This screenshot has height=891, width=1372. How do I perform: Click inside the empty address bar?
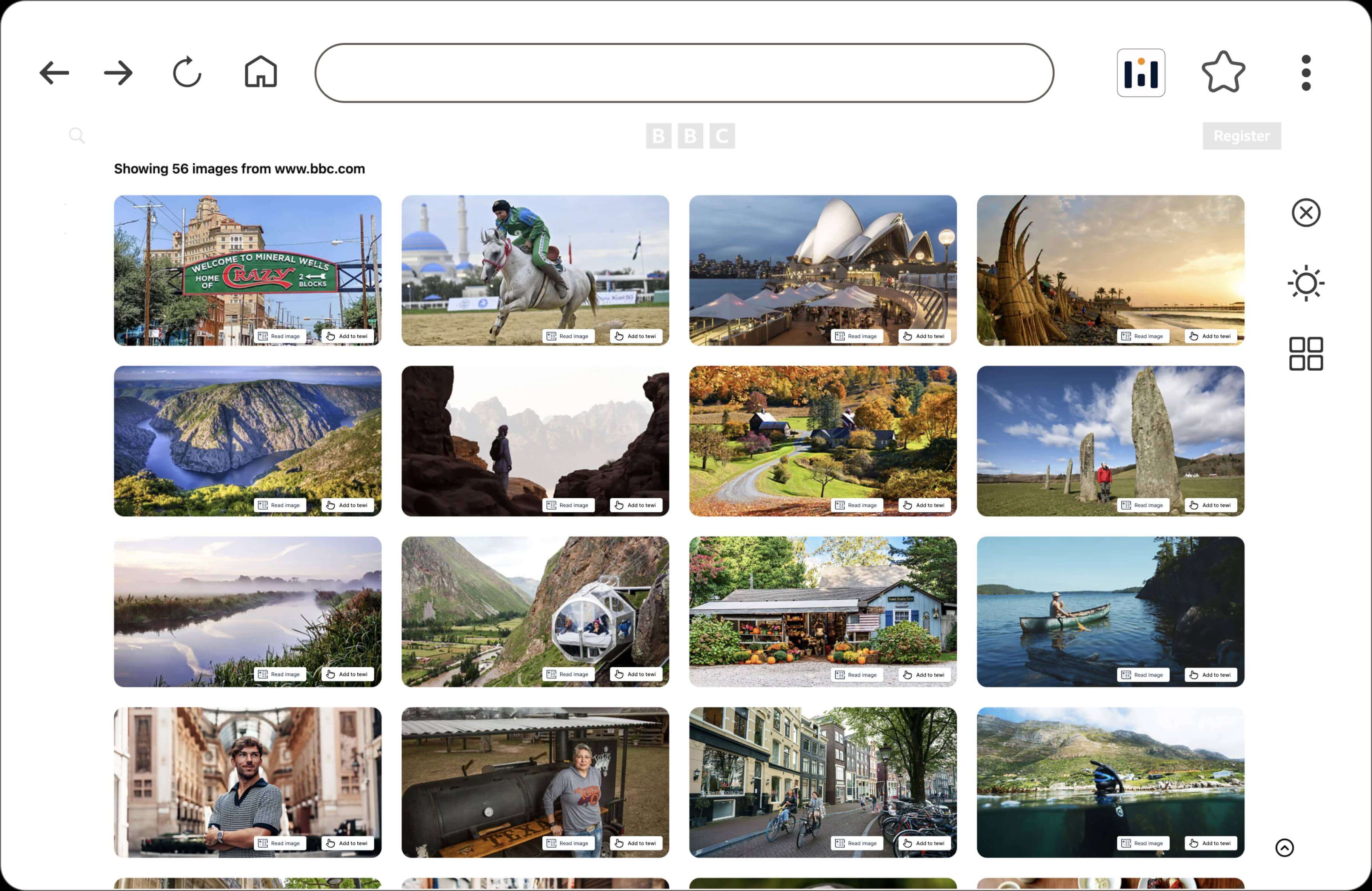[684, 73]
